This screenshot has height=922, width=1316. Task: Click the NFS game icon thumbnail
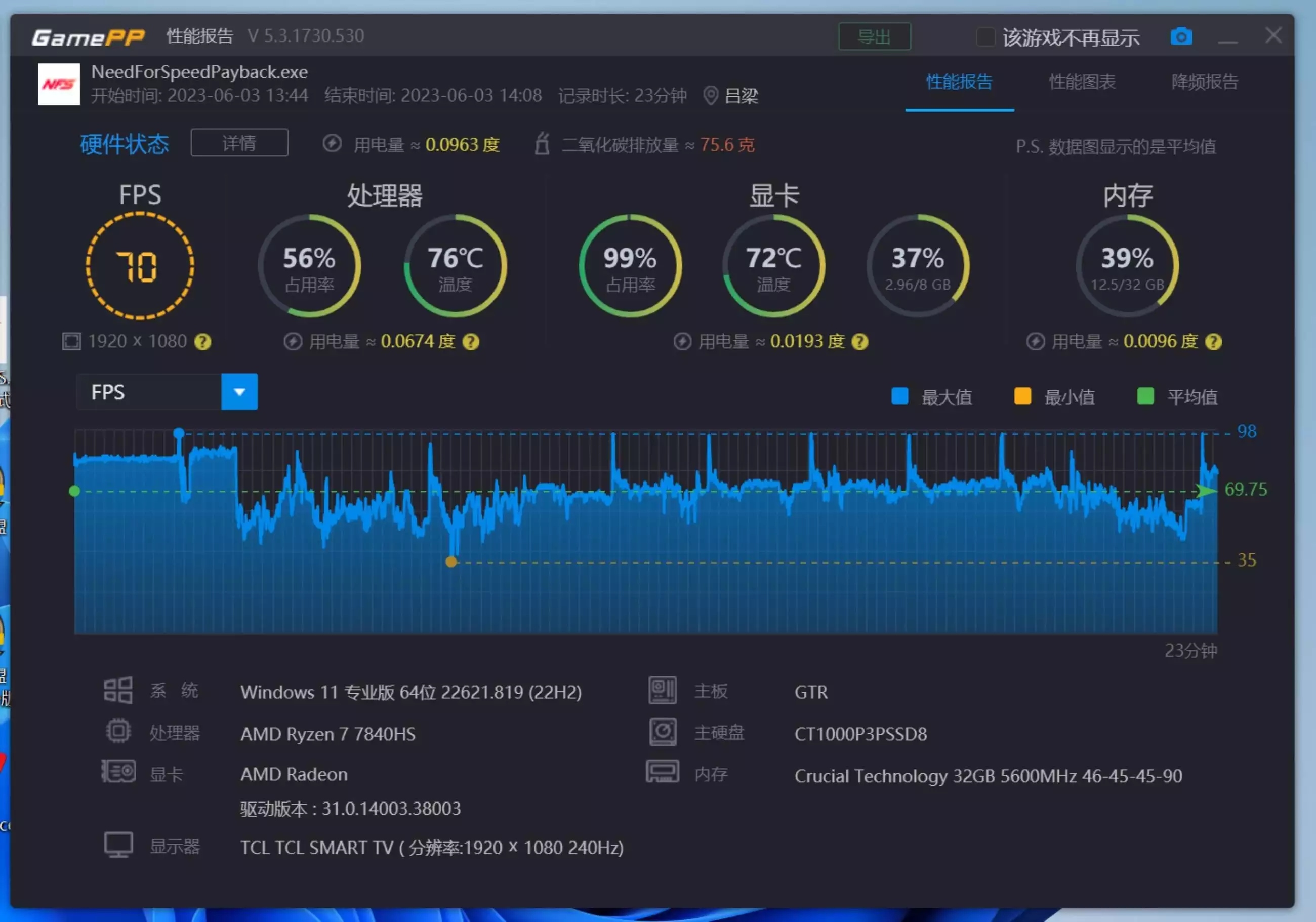click(x=59, y=84)
